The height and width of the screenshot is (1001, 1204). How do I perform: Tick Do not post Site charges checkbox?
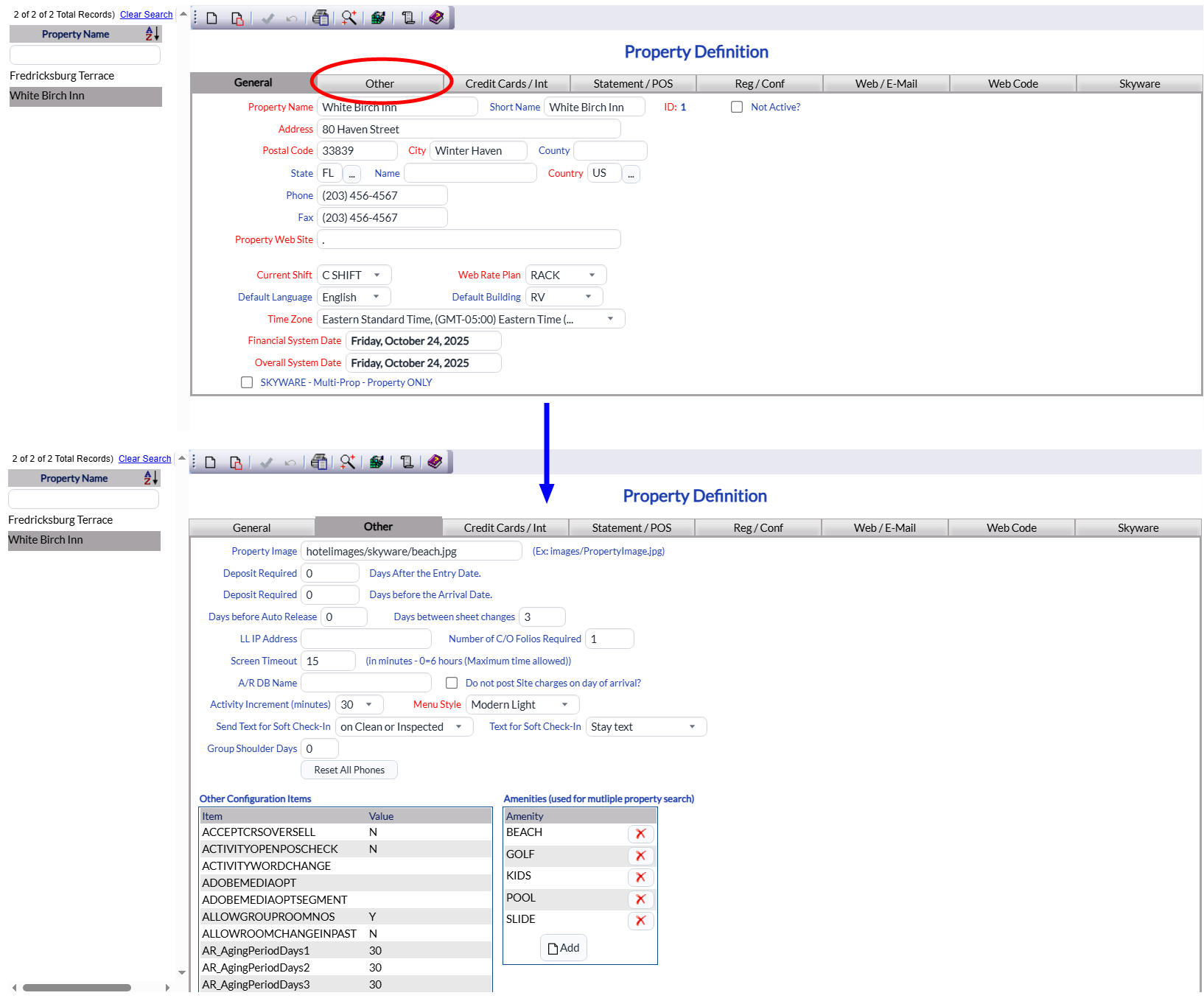click(452, 684)
